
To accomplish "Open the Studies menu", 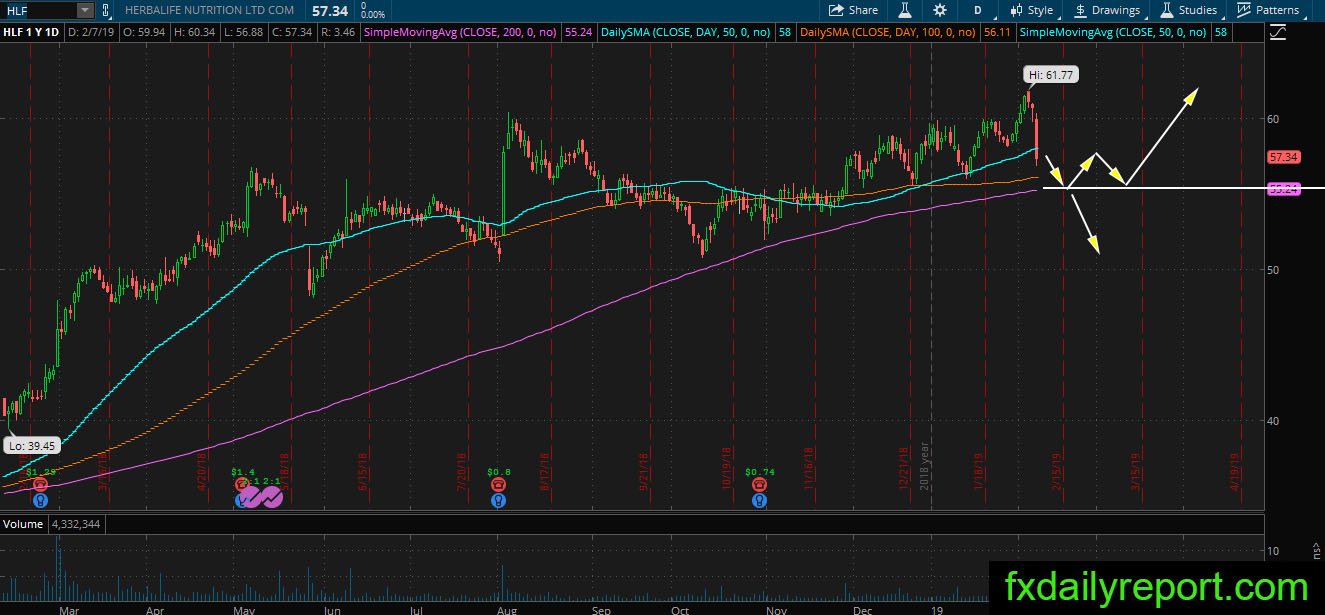I will tap(1188, 10).
